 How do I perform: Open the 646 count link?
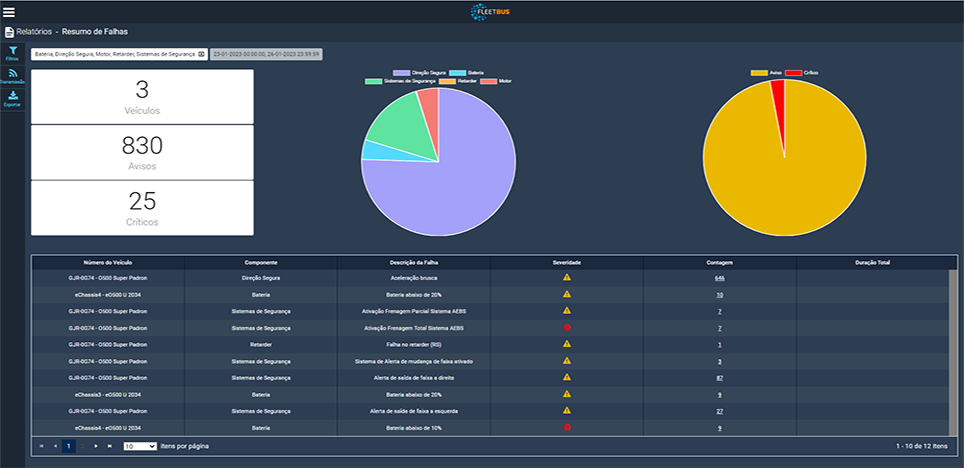[719, 278]
